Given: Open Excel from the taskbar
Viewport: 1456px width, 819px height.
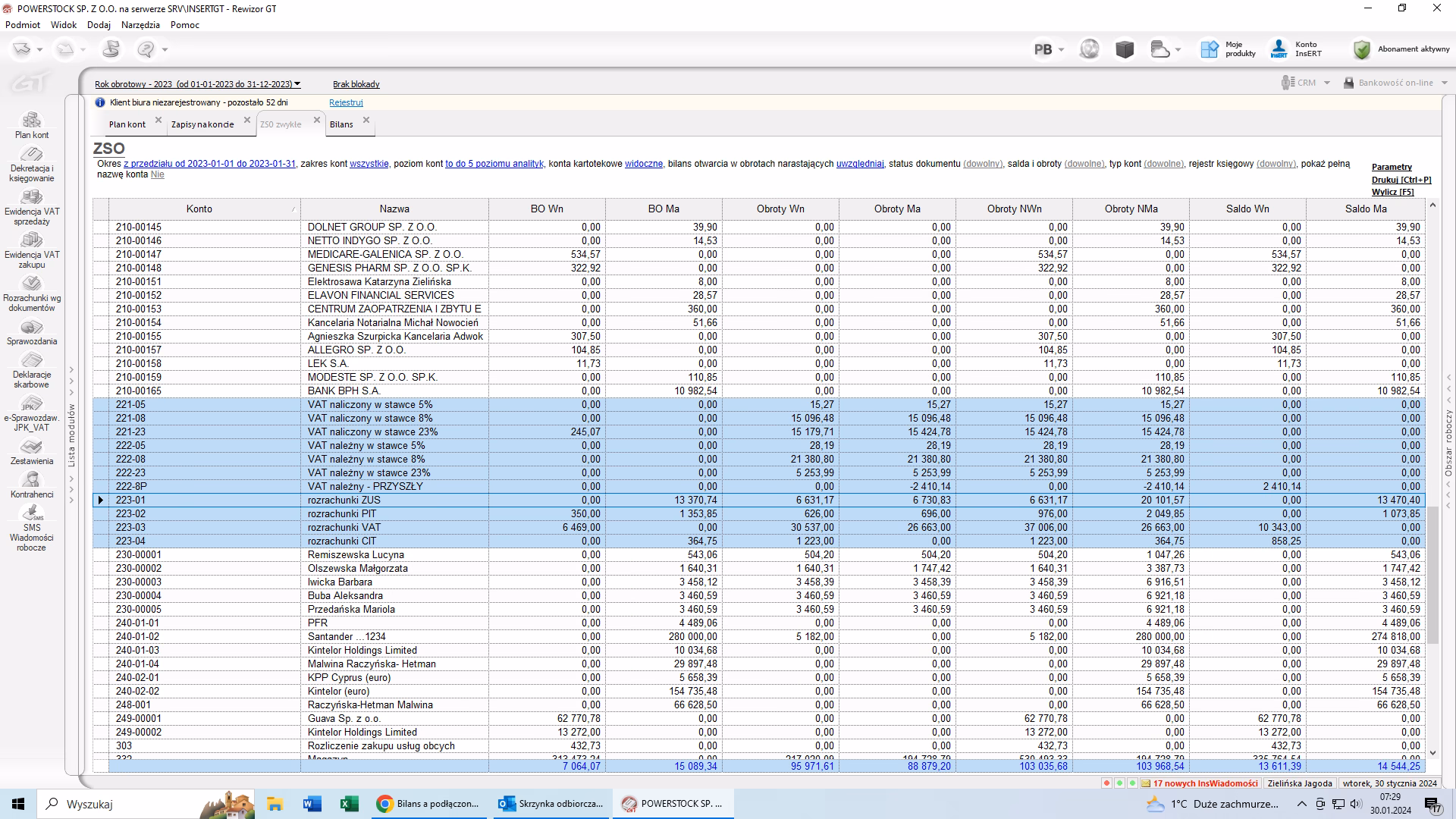Looking at the screenshot, I should coord(349,804).
